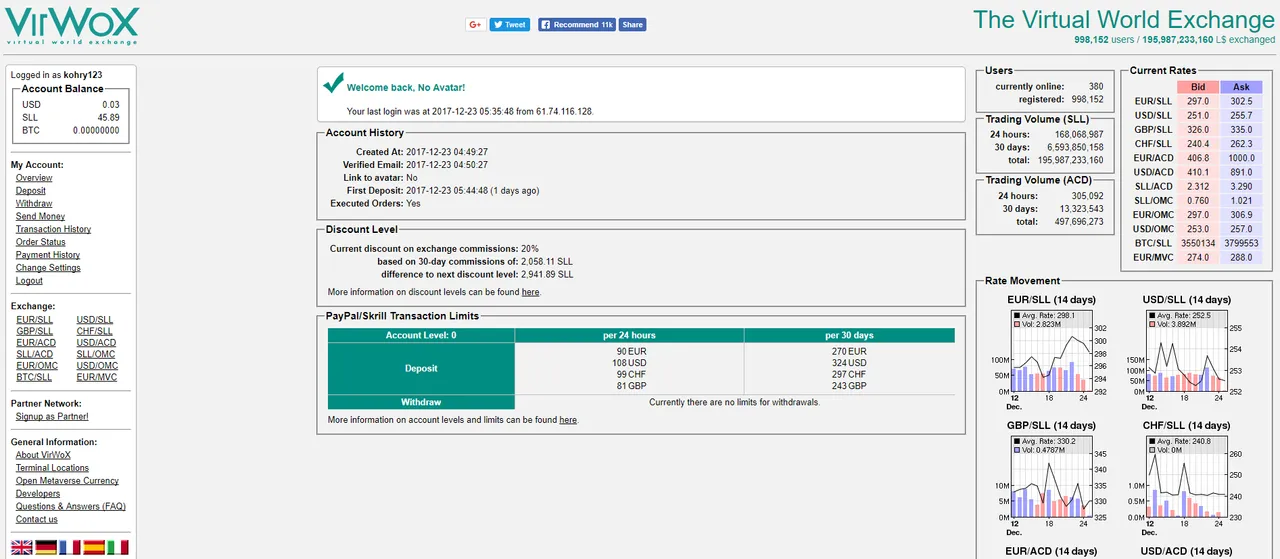Open Developers page
Viewport: 1280px width, 559px height.
[38, 494]
